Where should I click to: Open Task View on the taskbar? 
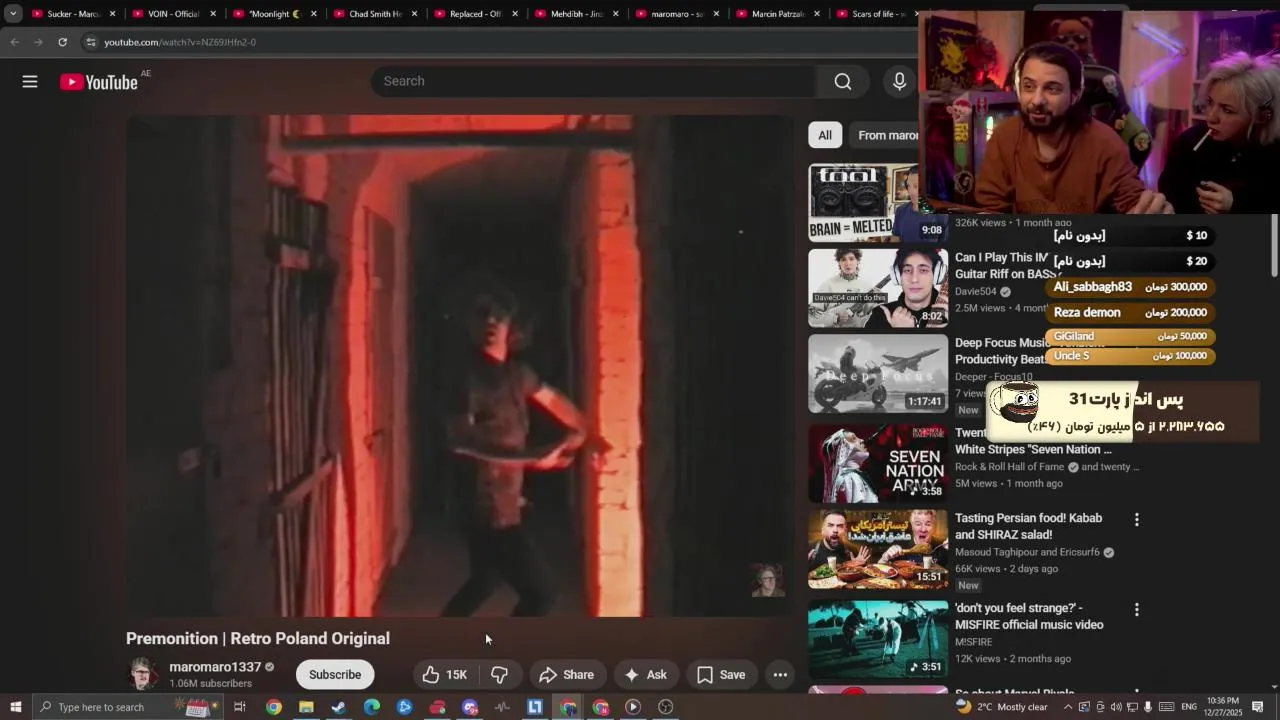[240, 707]
